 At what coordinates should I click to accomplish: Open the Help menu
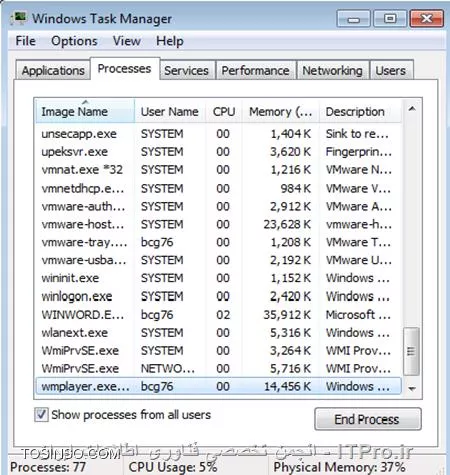tap(170, 41)
